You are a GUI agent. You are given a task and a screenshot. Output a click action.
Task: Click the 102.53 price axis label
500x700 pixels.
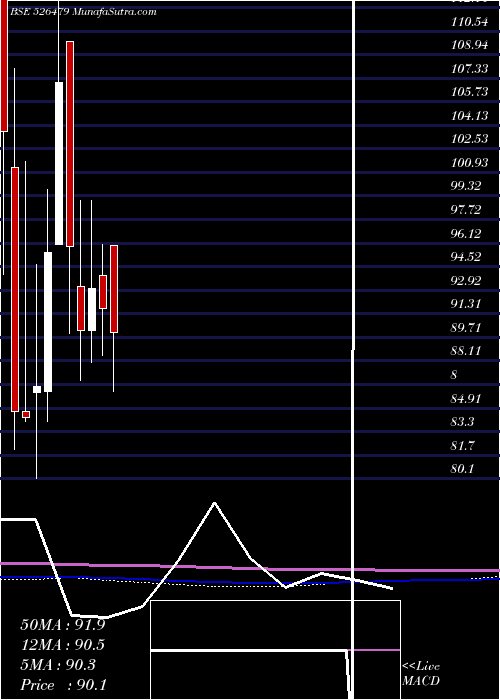click(x=469, y=139)
